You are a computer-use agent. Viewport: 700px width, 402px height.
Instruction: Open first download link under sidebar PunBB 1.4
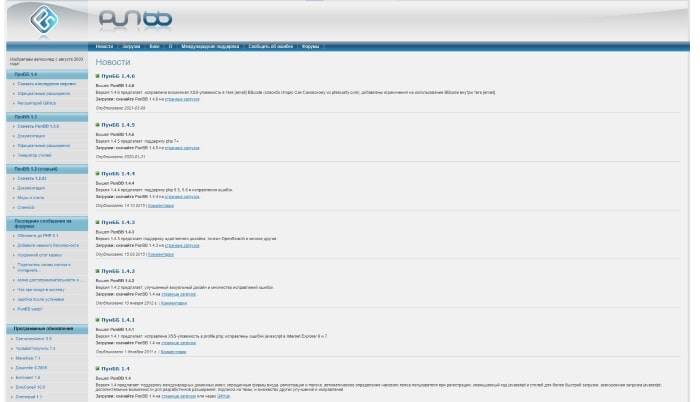pos(46,84)
